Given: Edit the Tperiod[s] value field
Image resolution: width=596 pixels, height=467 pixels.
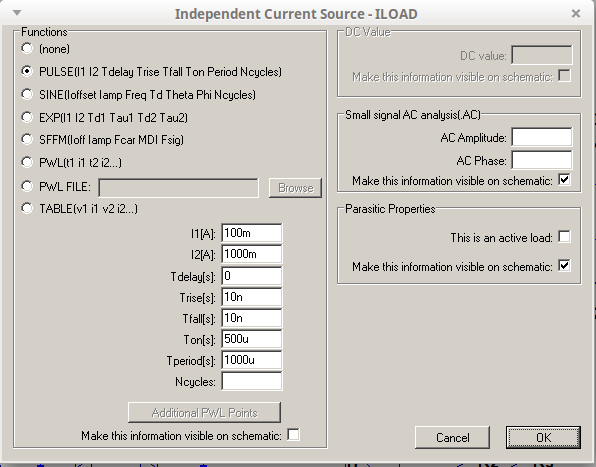Looking at the screenshot, I should (252, 360).
